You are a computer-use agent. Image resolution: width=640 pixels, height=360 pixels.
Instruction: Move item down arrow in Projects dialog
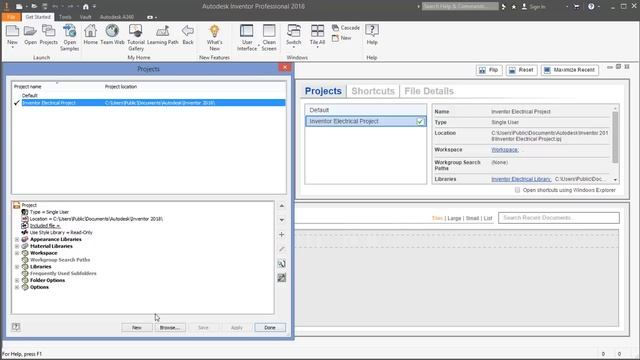click(x=282, y=220)
